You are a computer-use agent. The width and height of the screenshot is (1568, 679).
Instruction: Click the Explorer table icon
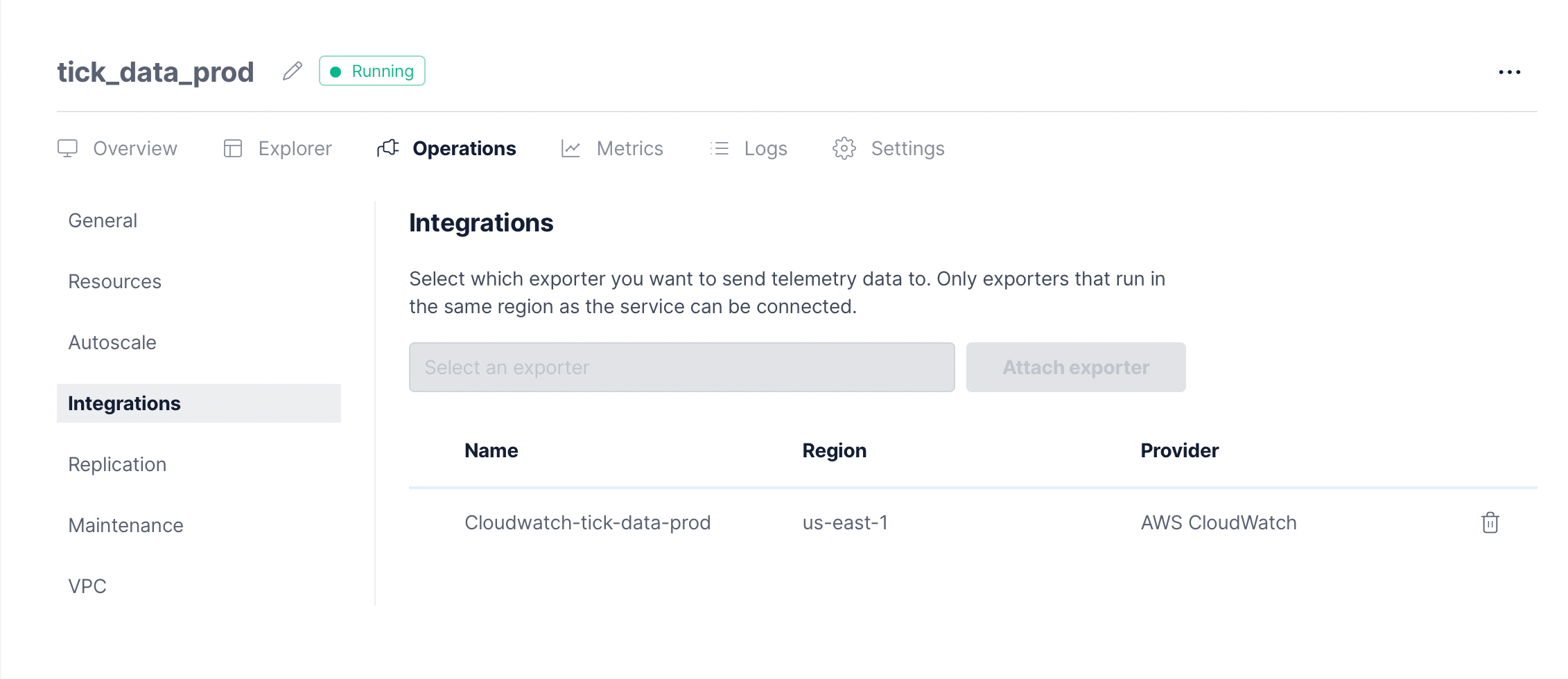point(233,148)
